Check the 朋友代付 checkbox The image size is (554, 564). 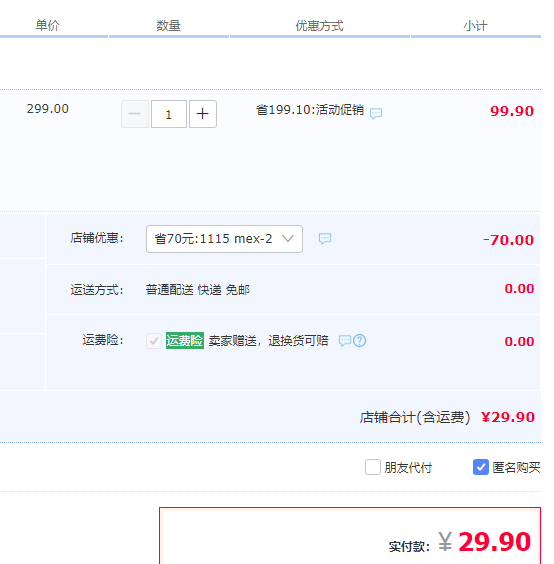[x=373, y=467]
